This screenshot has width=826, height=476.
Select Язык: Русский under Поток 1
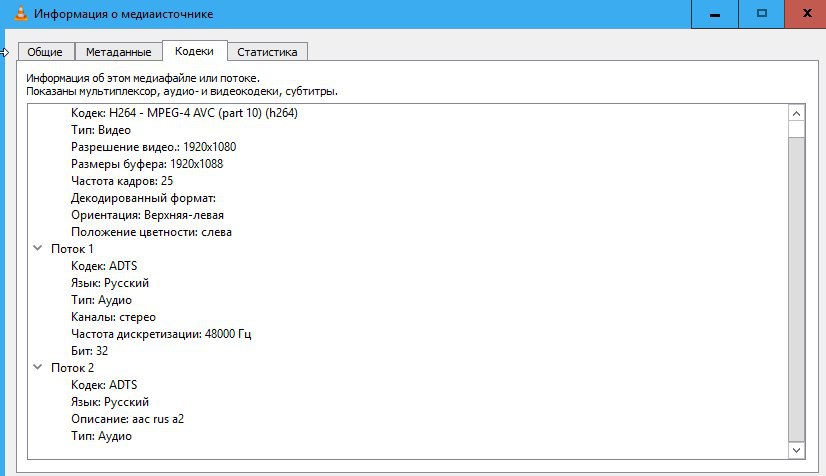point(110,283)
